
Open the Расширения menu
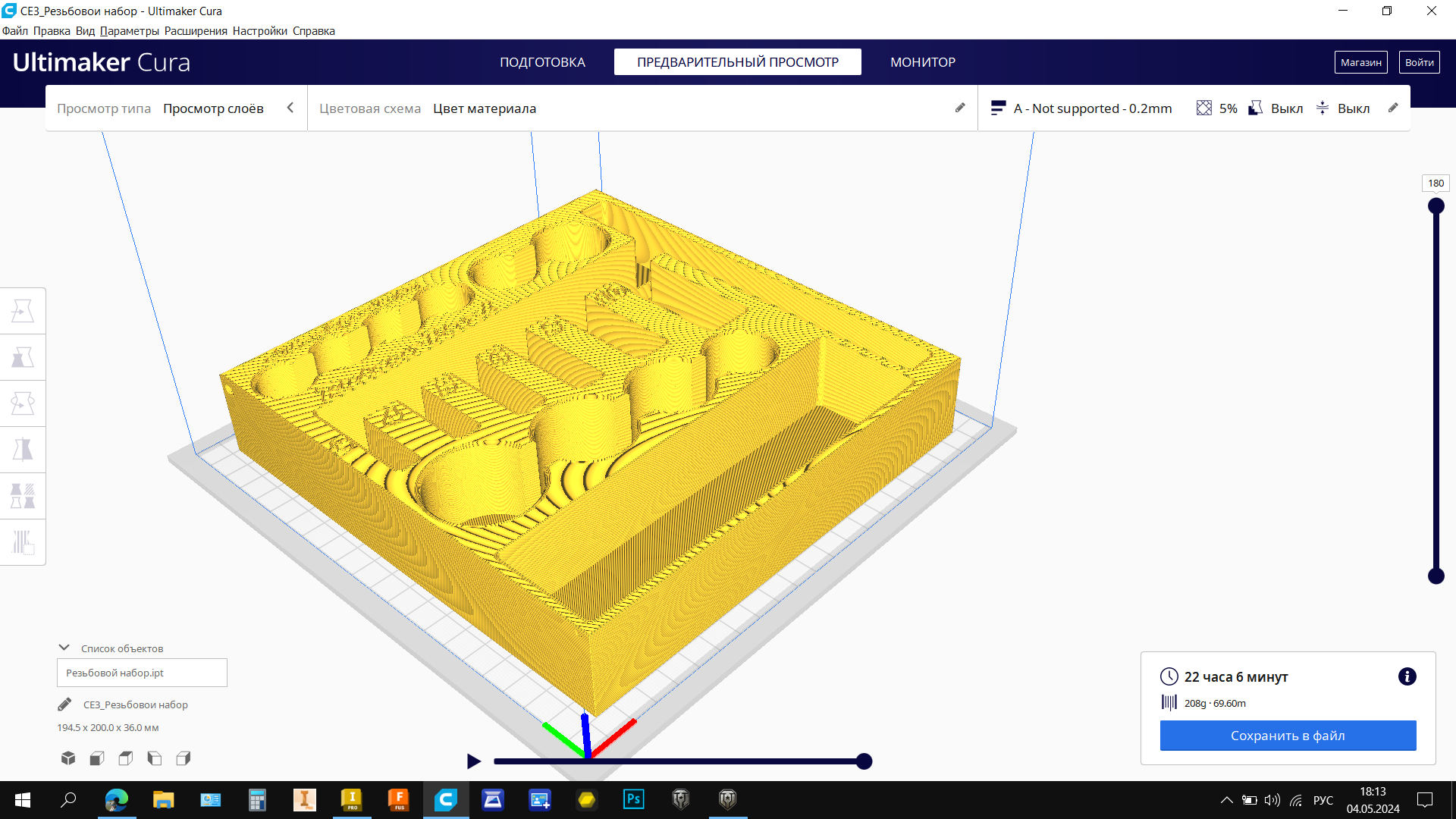tap(196, 31)
